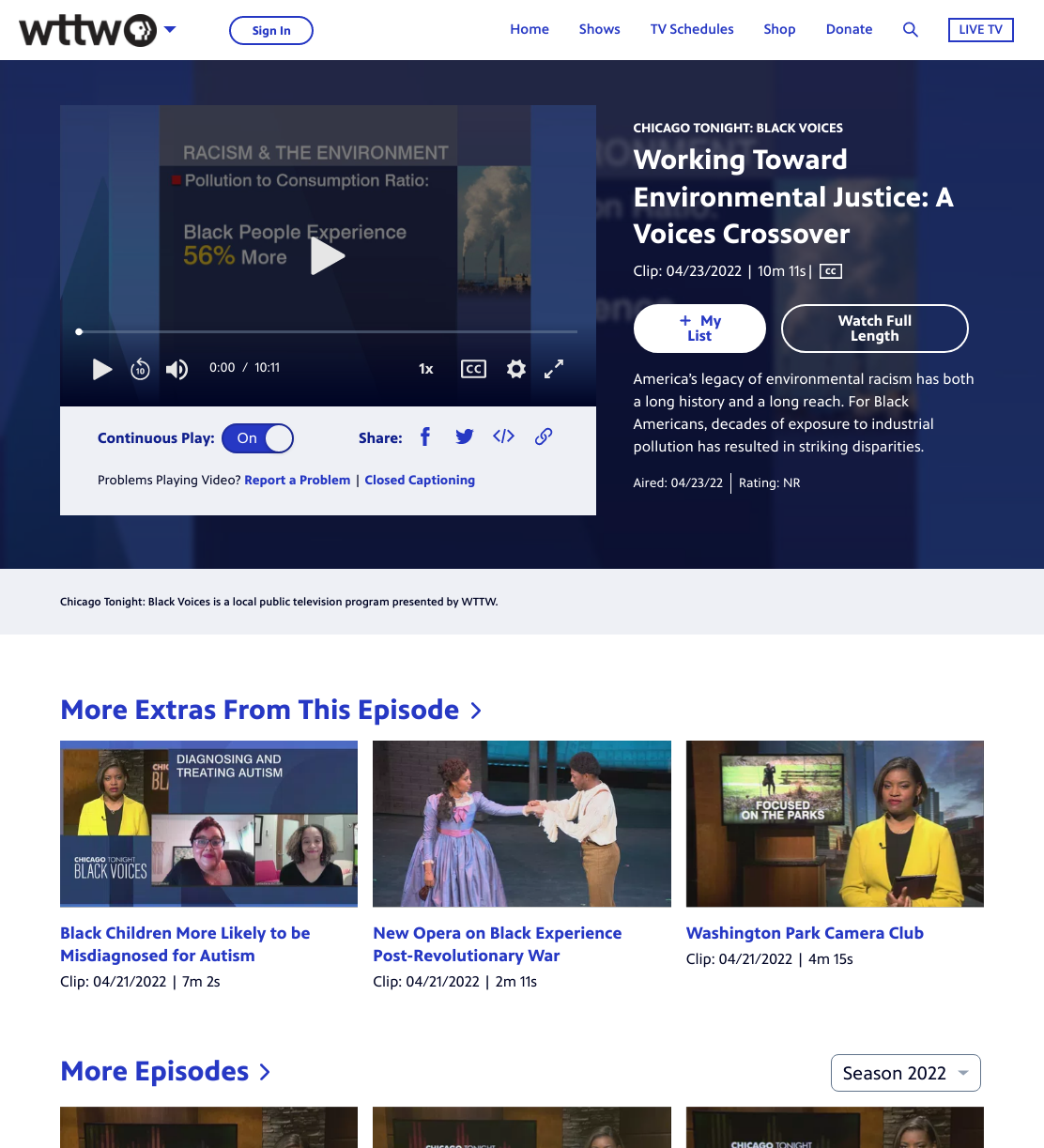Open the player settings gear

point(515,369)
